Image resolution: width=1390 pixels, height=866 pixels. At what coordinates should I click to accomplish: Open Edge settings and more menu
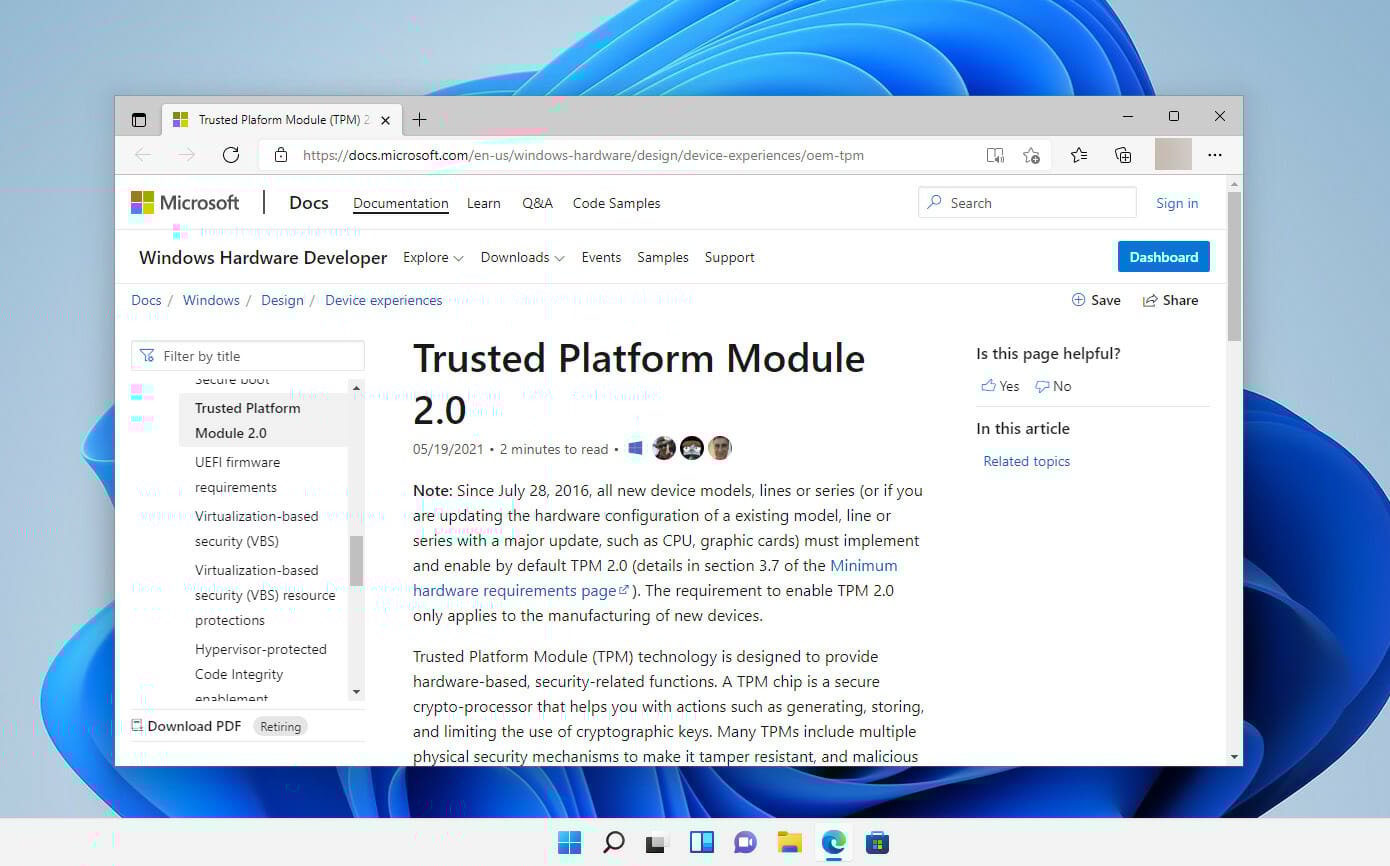click(x=1215, y=155)
